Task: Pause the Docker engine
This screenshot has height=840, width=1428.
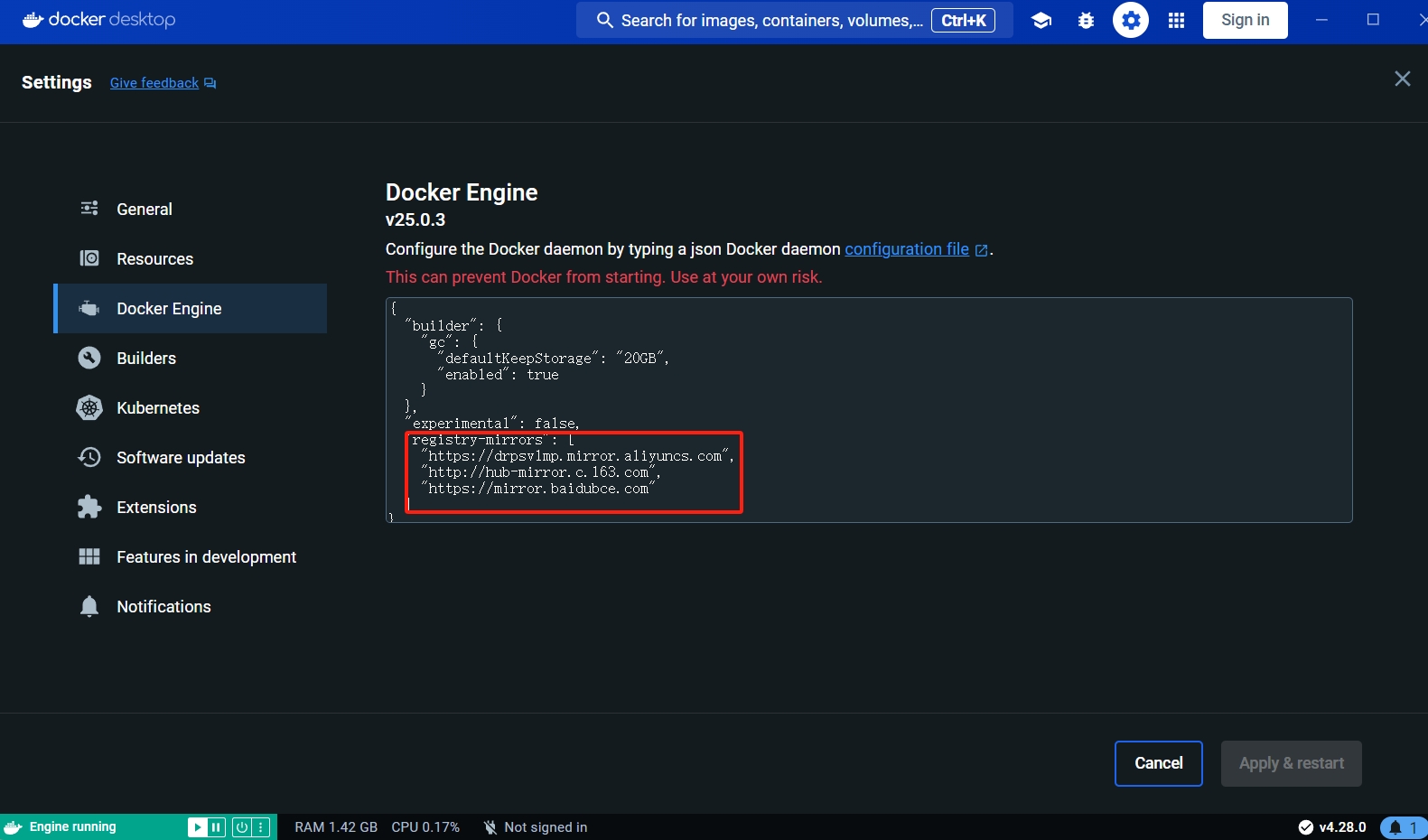Action: (x=216, y=826)
